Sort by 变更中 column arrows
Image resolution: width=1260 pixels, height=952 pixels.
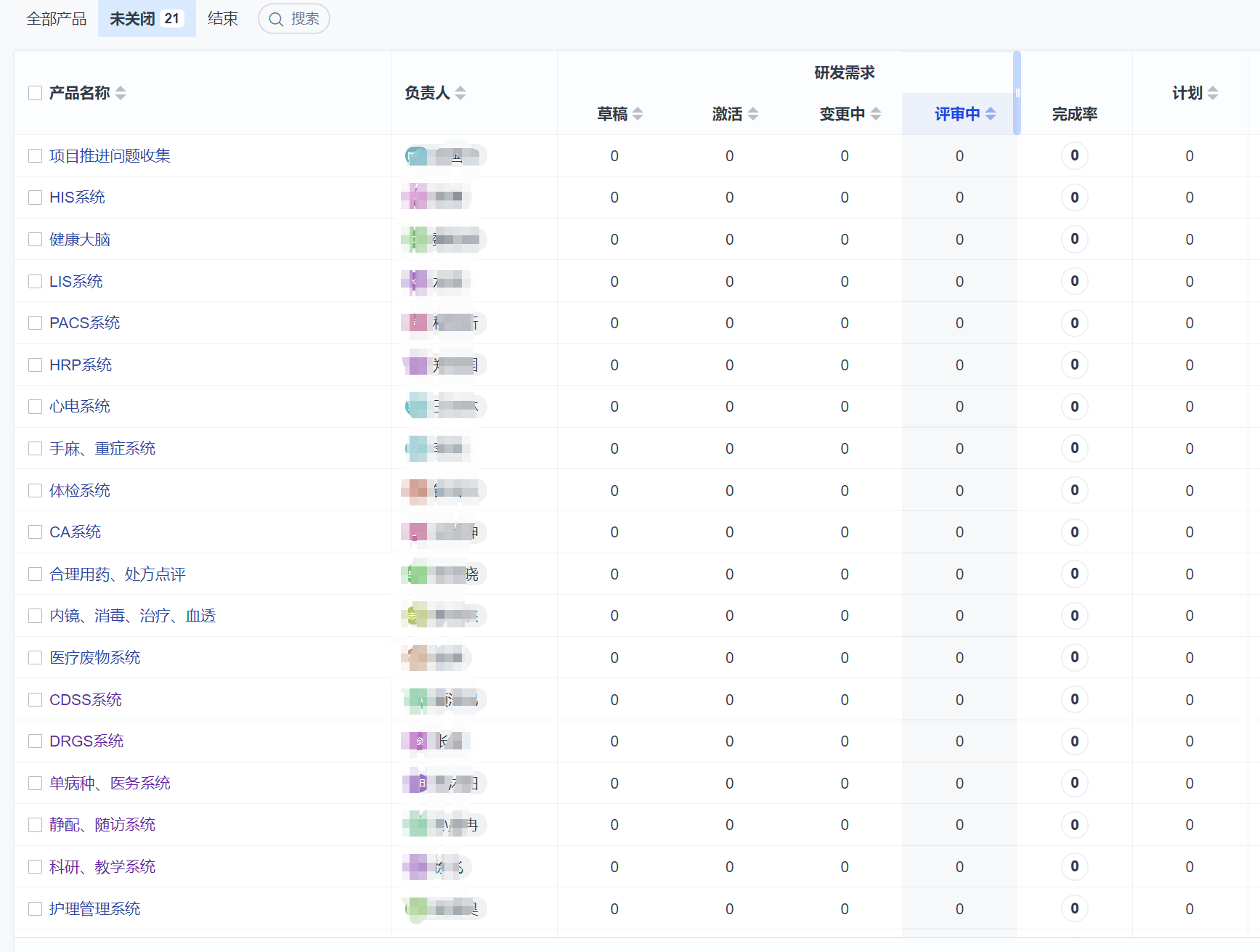tap(876, 114)
